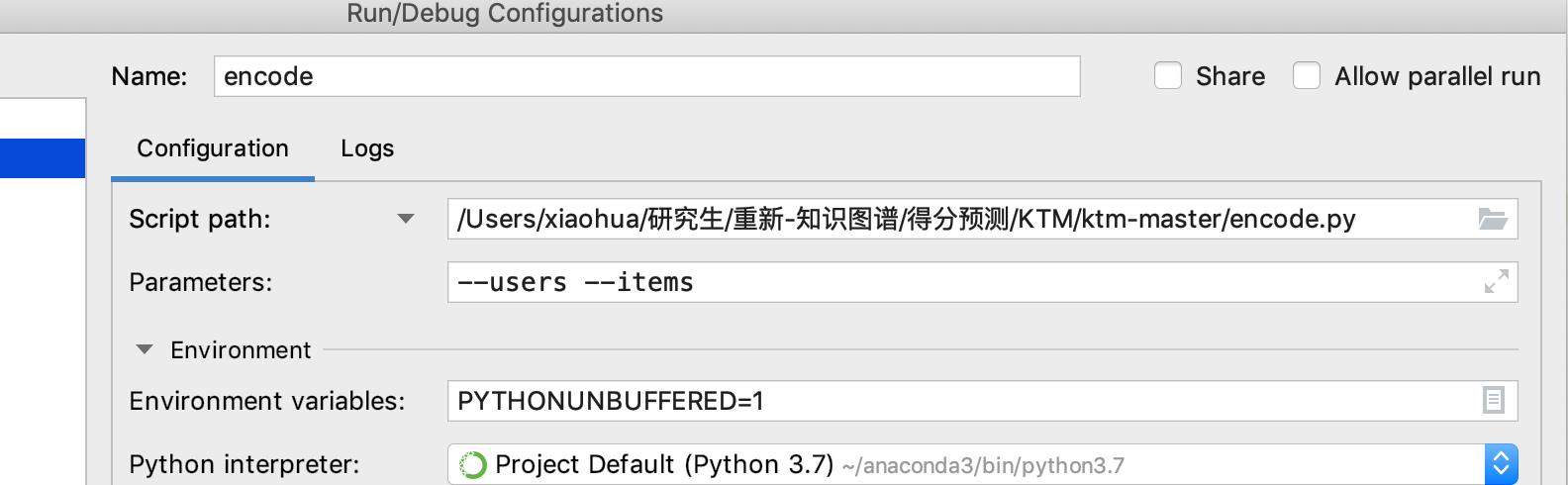Tick Allow parallel run checkbox
The width and height of the screenshot is (1568, 485).
click(x=1307, y=75)
